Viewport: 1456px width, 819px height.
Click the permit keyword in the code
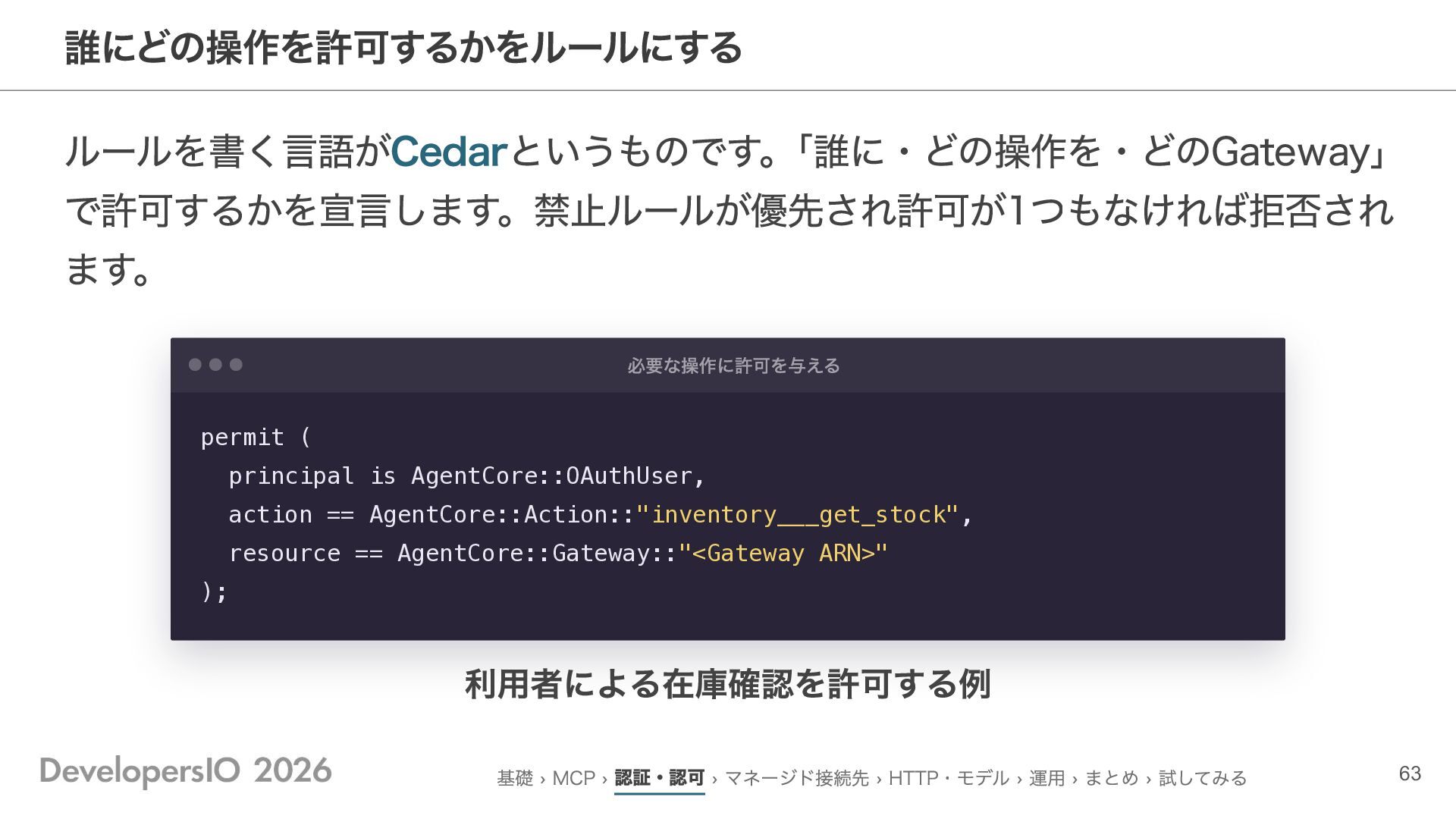[243, 438]
